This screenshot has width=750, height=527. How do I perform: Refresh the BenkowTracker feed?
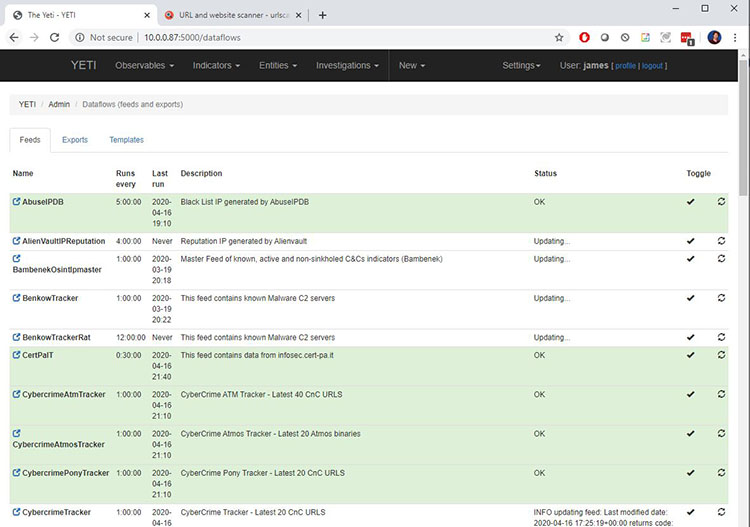[x=721, y=298]
